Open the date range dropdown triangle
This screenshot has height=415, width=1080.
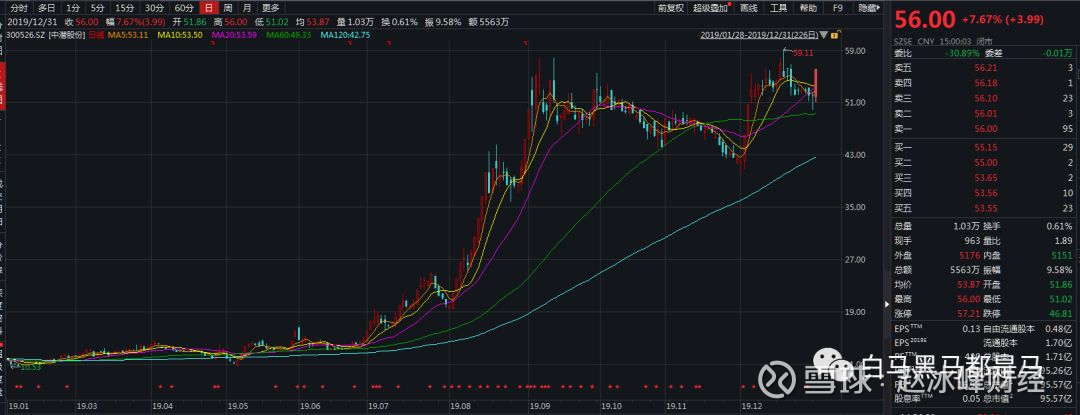point(823,34)
